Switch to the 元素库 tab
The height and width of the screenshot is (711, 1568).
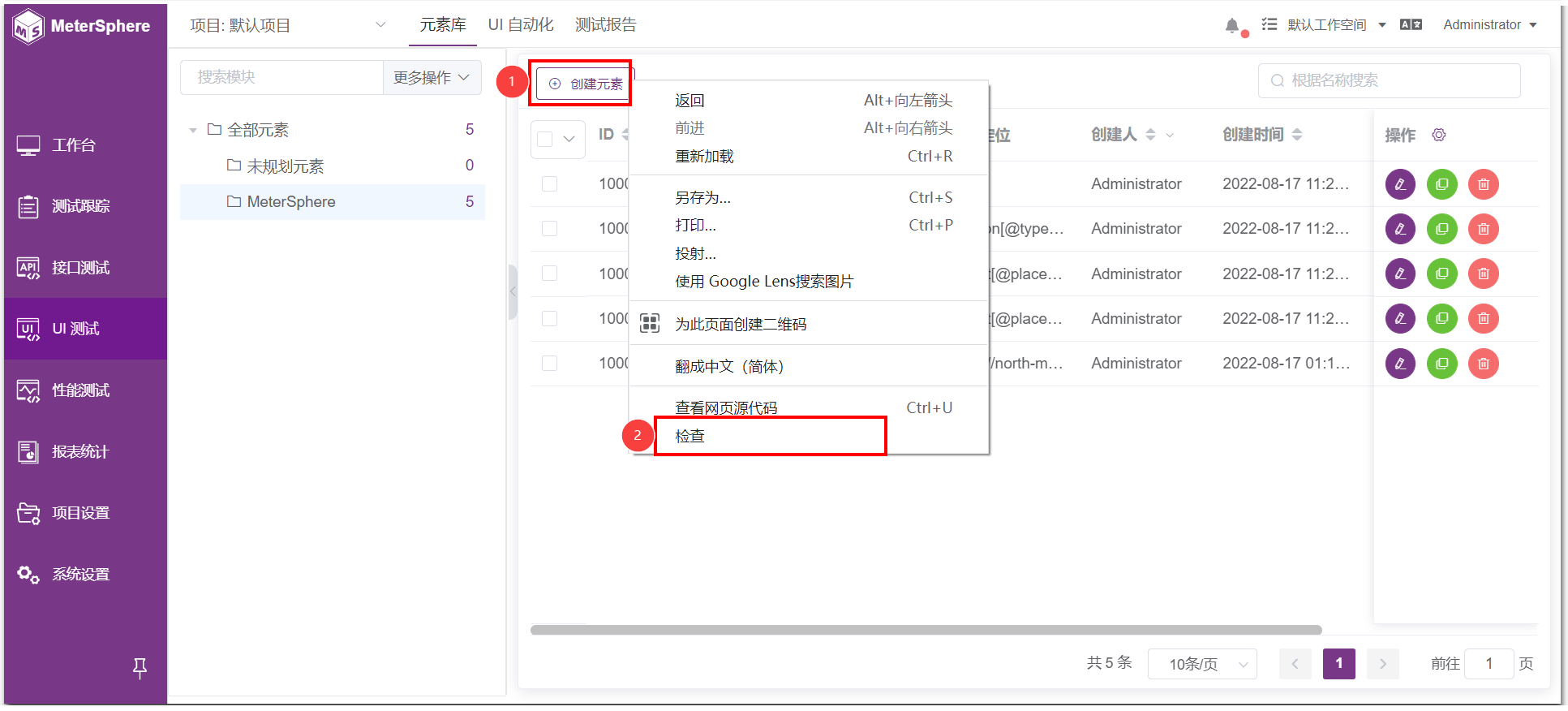tap(443, 25)
